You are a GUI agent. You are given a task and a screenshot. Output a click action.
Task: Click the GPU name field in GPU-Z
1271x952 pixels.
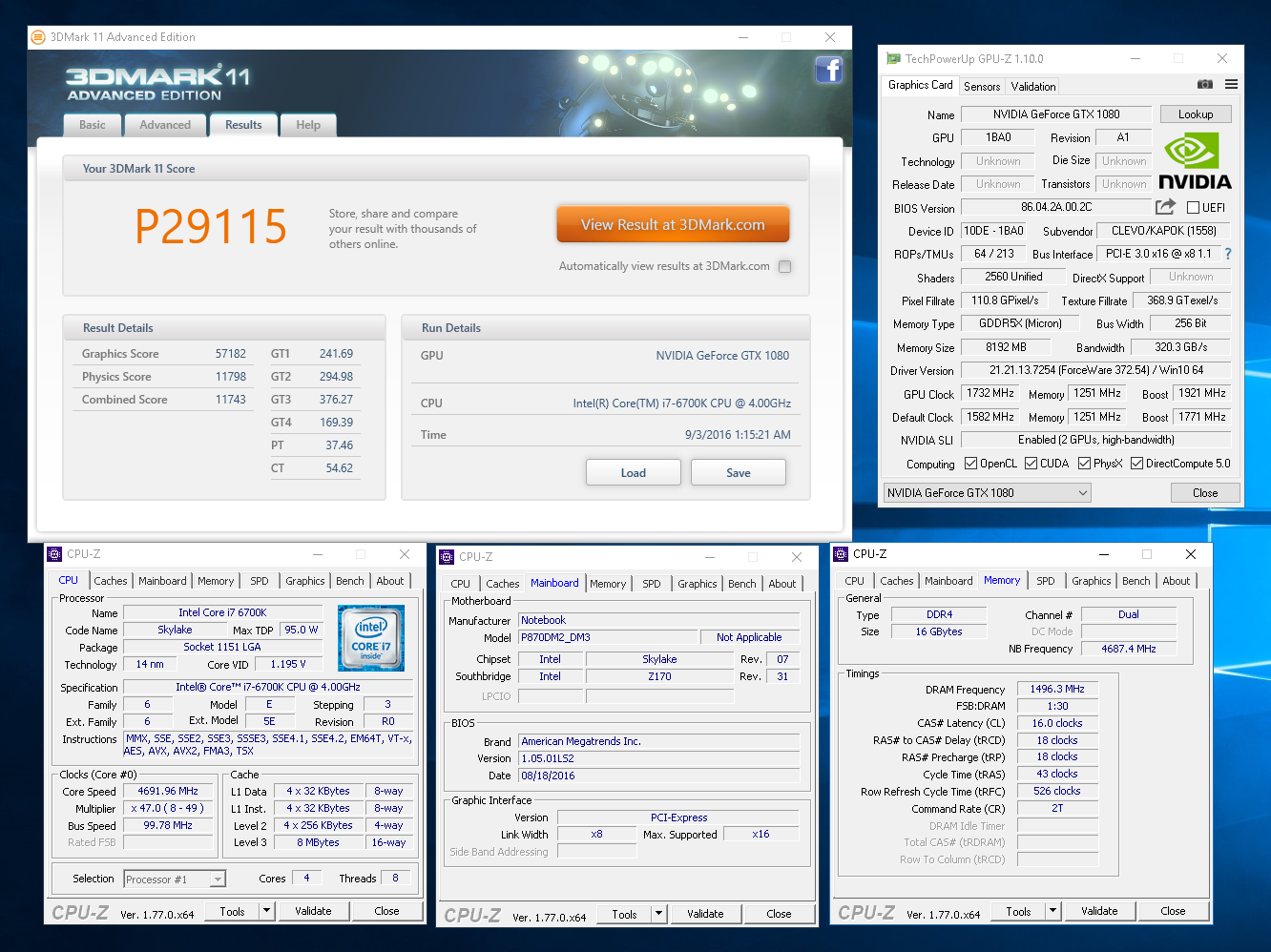[1056, 114]
